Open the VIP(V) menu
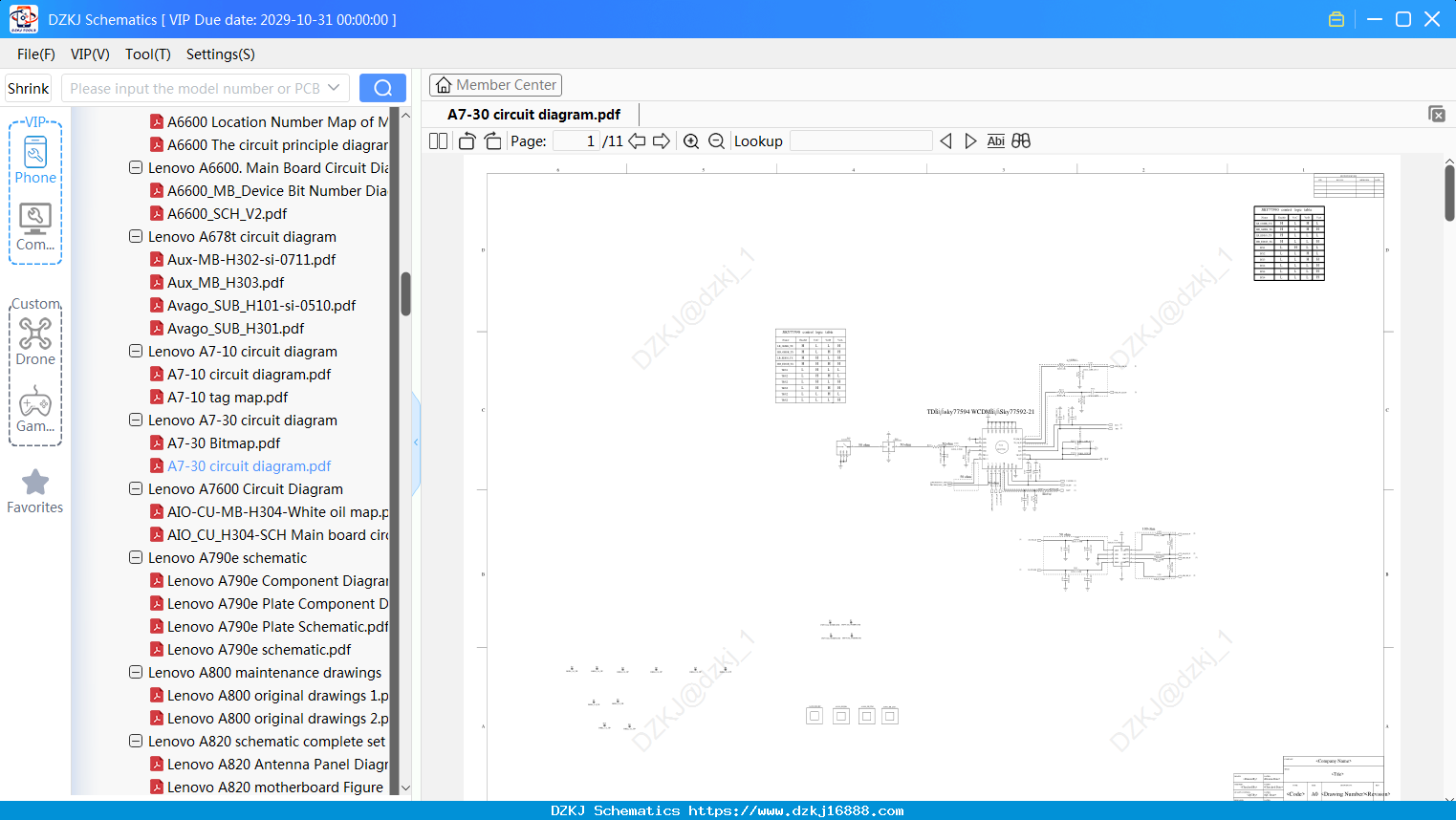 tap(90, 54)
